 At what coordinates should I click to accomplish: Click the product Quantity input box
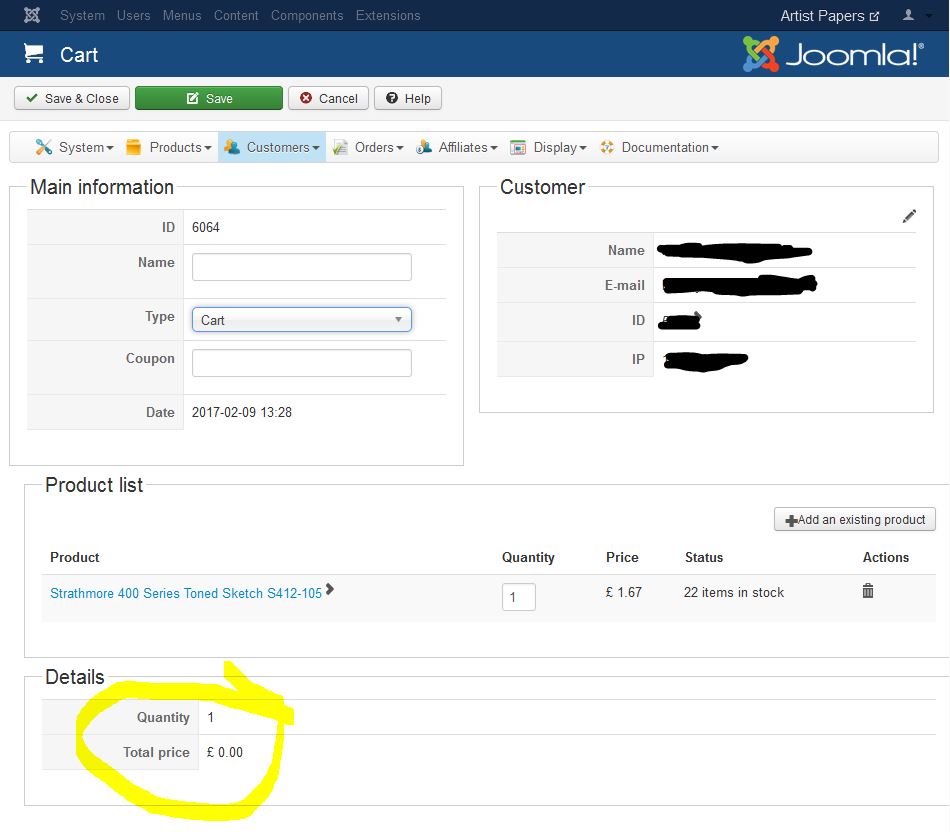519,597
